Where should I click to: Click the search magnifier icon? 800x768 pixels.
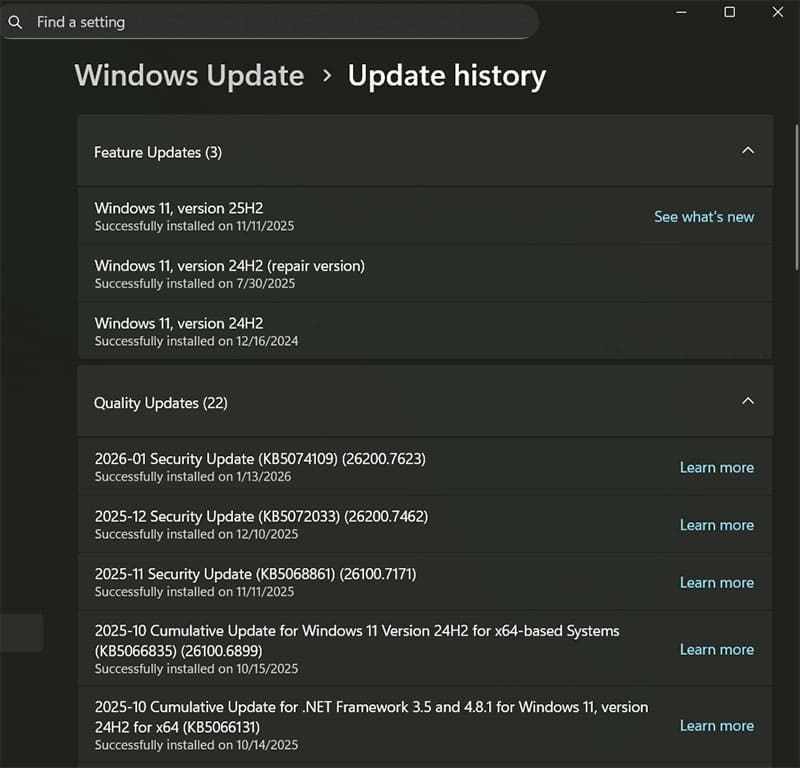(x=16, y=22)
